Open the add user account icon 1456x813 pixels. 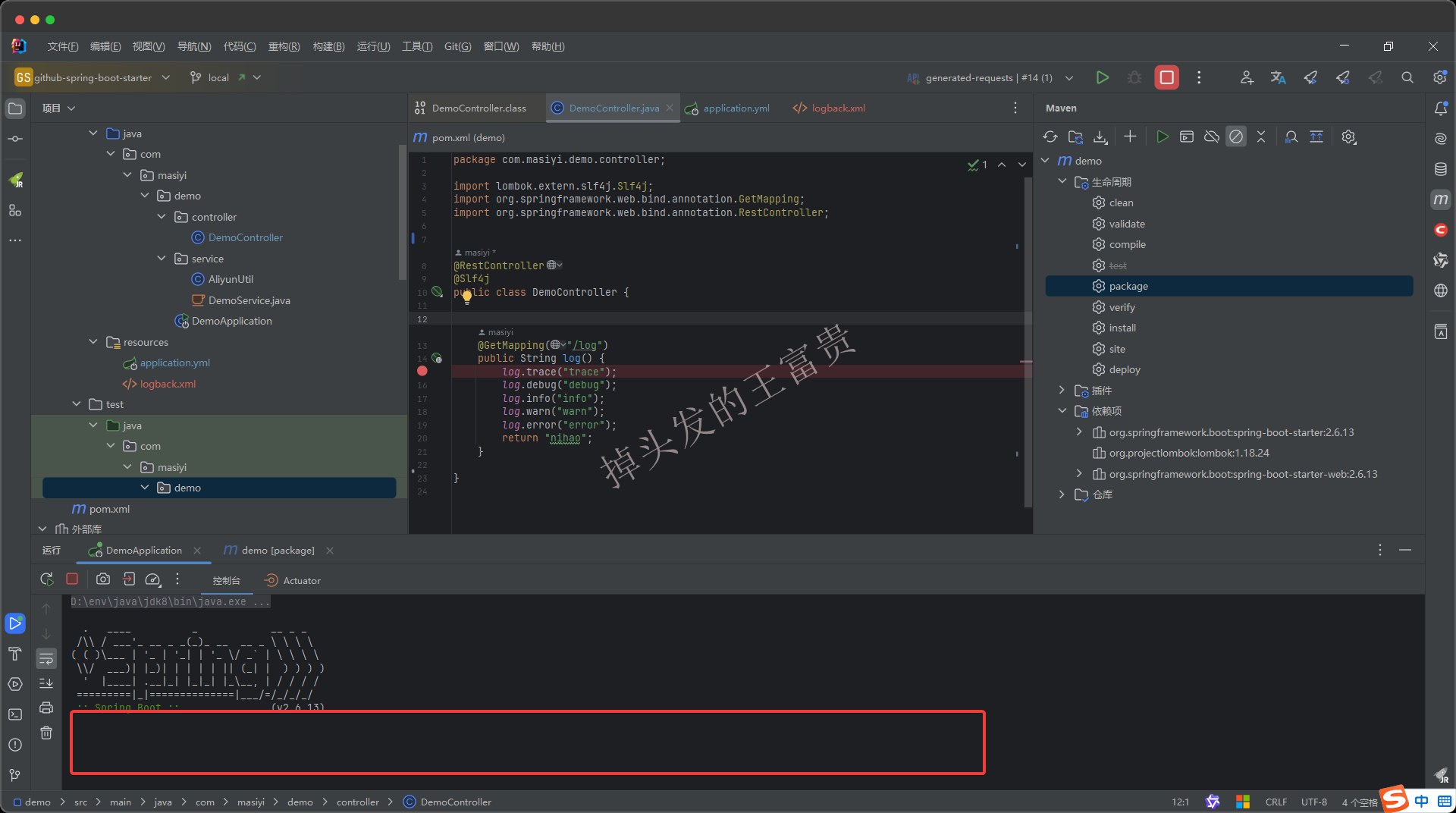coord(1246,77)
